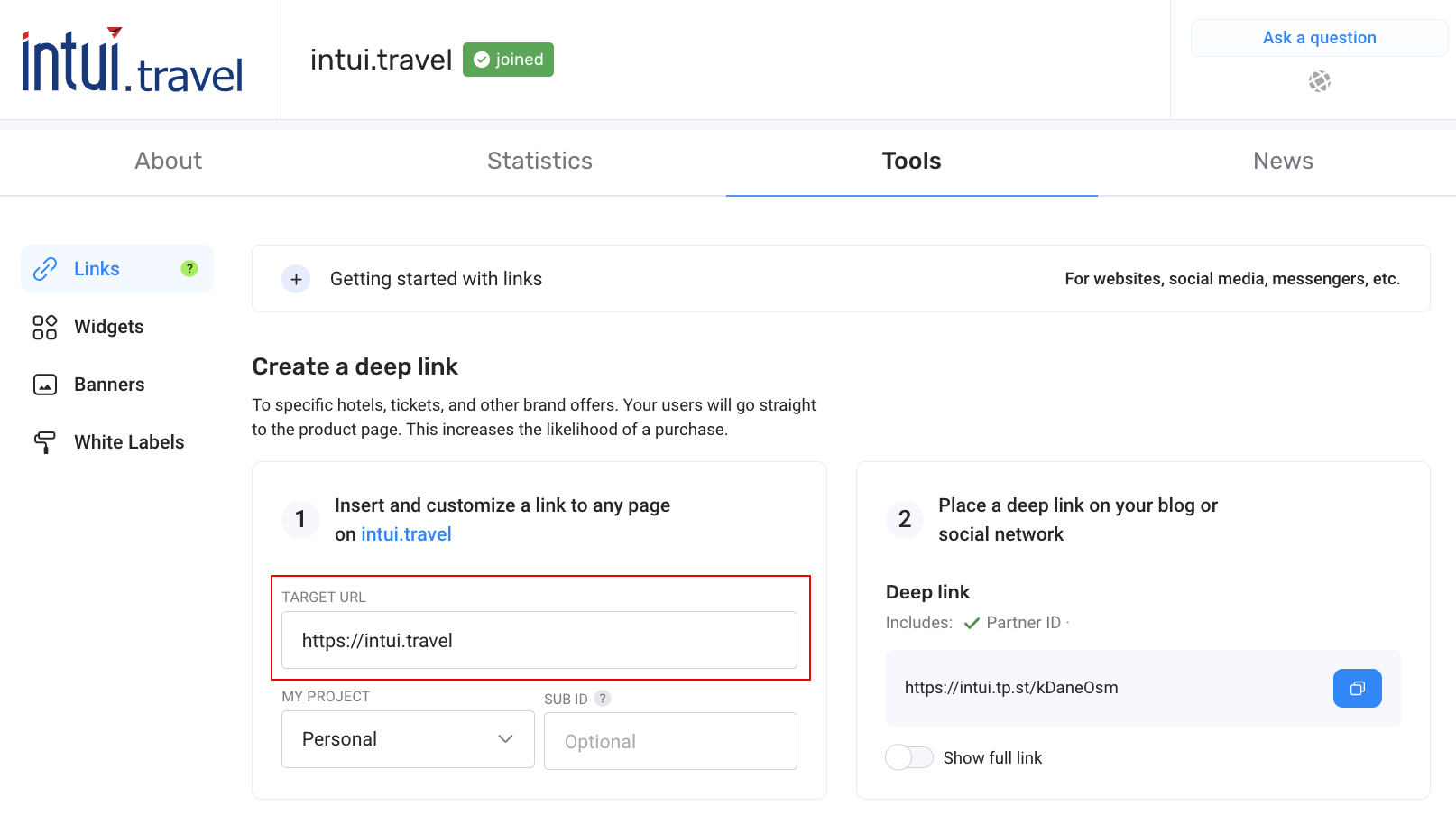This screenshot has width=1456, height=816.
Task: Click the Sub ID help question mark icon
Action: coord(603,698)
